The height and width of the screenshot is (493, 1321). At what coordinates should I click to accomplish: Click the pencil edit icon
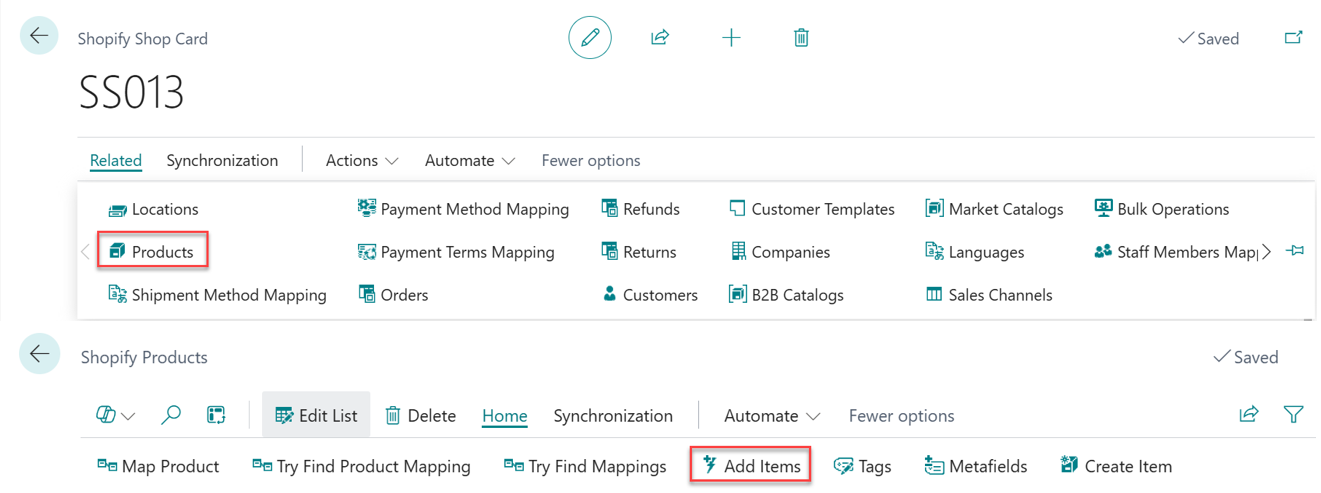pos(590,38)
